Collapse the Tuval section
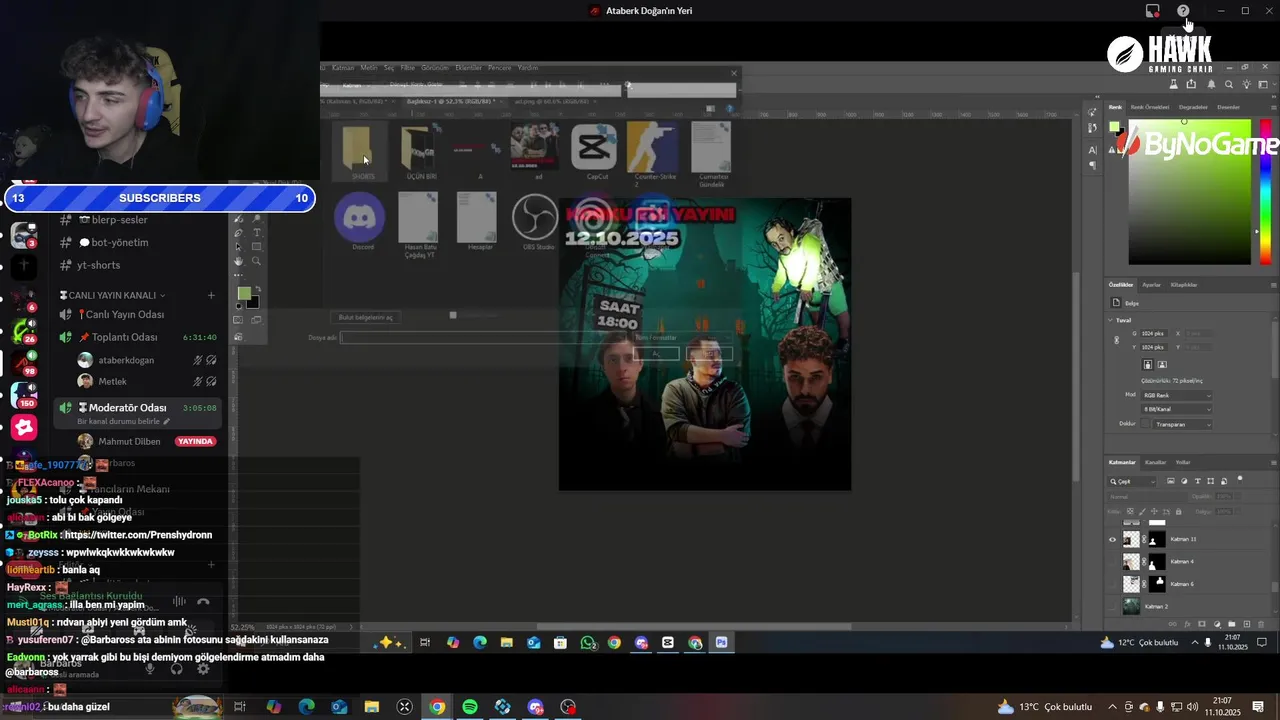Screen dimensions: 1280x720 point(1110,320)
